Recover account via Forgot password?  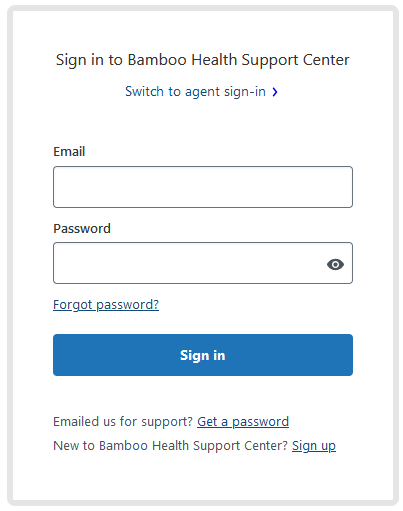tap(106, 305)
